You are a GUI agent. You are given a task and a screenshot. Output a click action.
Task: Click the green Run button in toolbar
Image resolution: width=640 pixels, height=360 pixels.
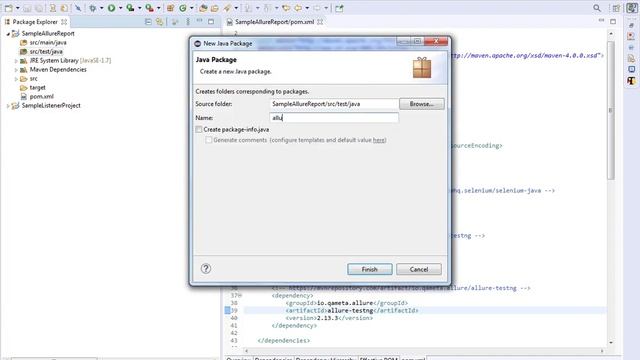pyautogui.click(x=111, y=8)
